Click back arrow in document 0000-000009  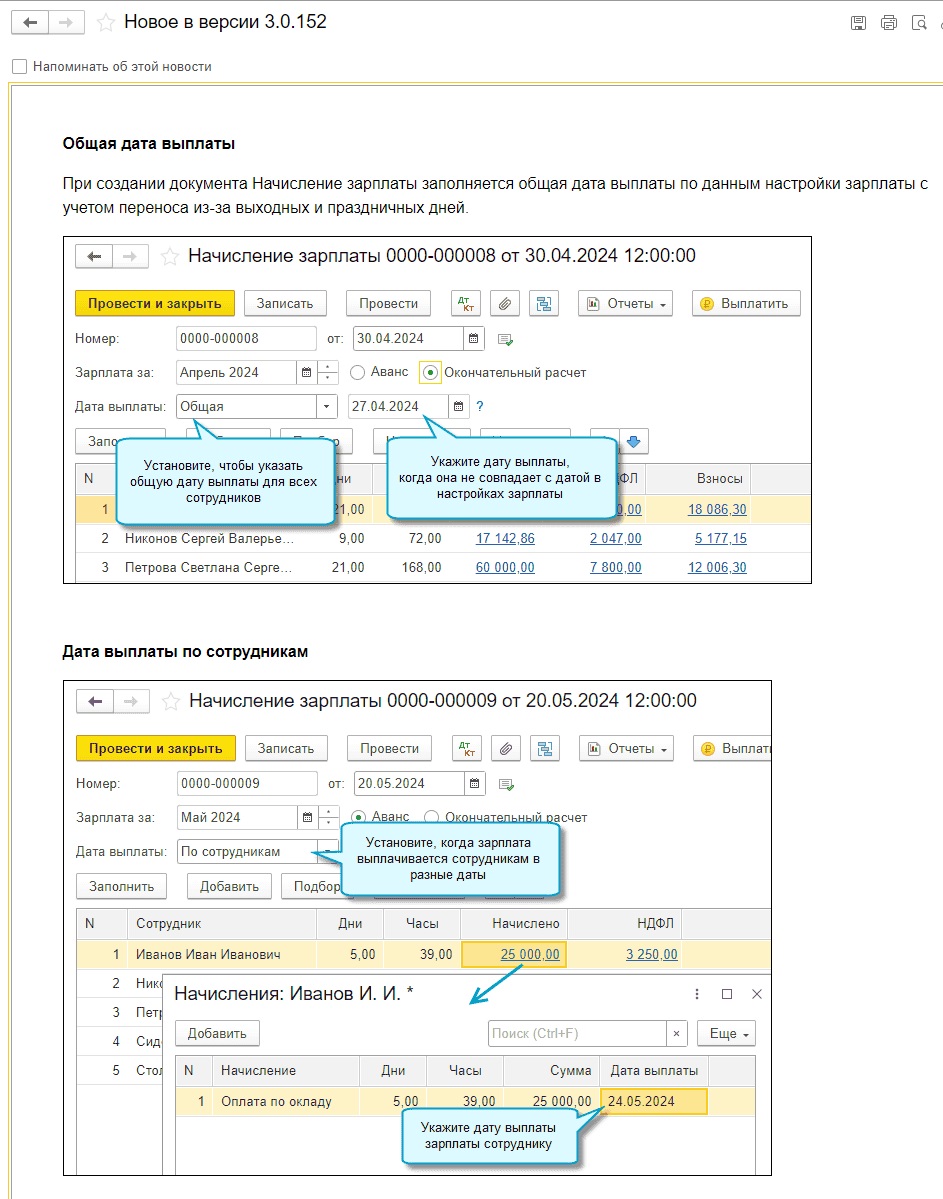tap(95, 701)
